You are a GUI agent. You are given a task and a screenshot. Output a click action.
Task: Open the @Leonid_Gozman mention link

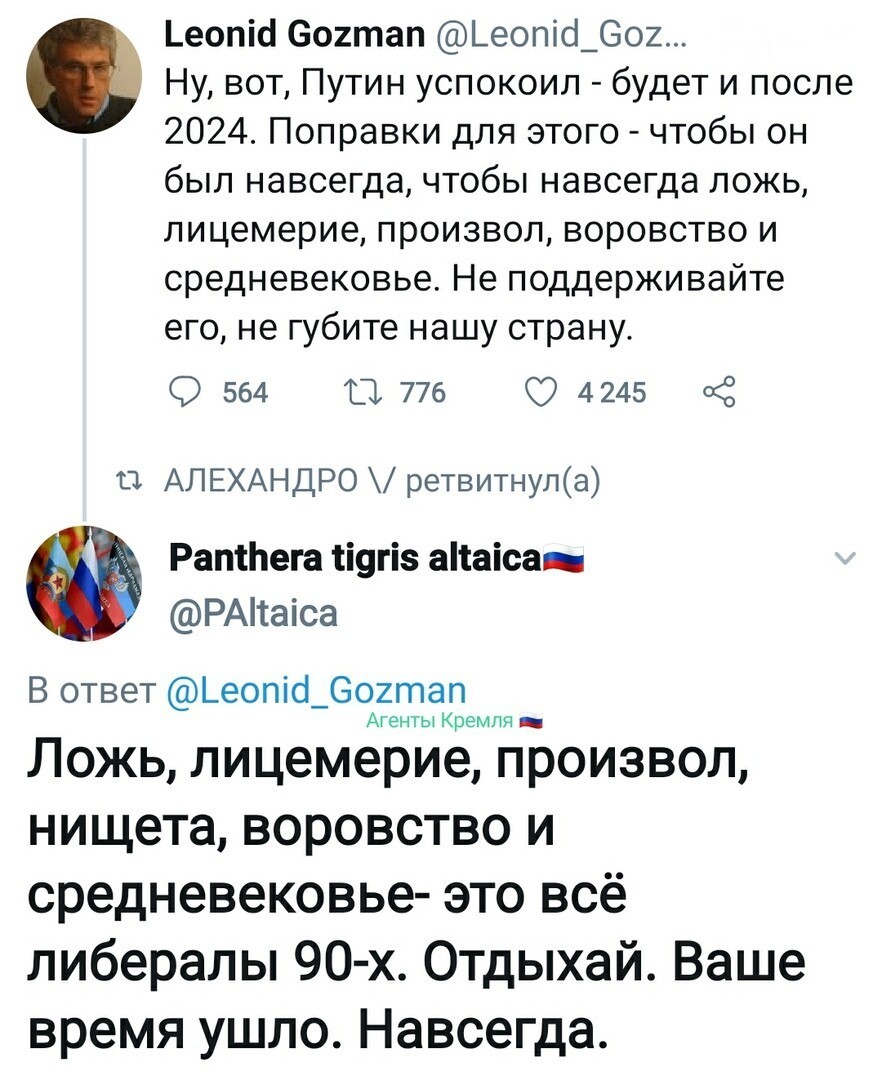(x=317, y=689)
